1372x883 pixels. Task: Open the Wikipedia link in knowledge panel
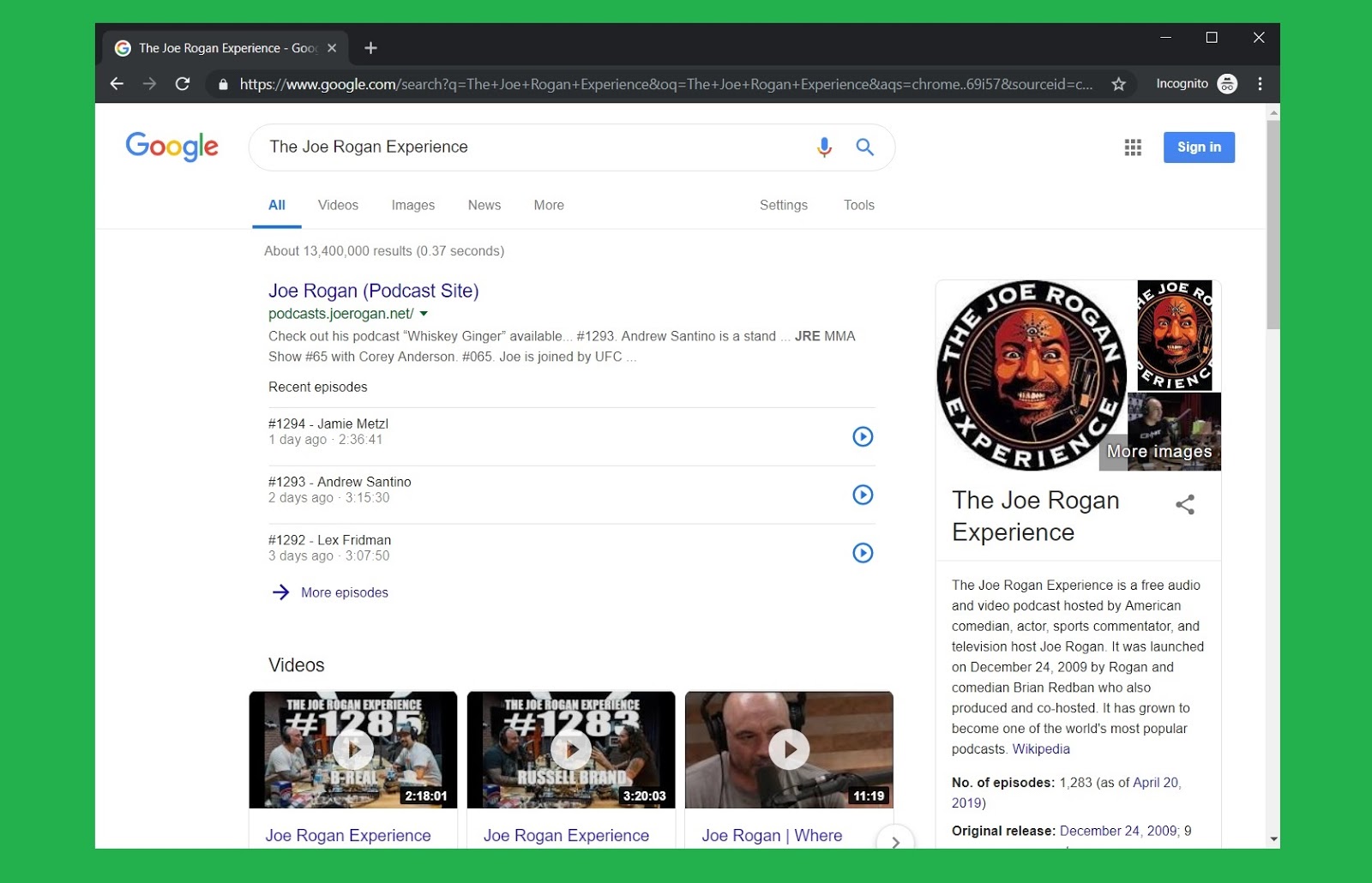click(1041, 749)
